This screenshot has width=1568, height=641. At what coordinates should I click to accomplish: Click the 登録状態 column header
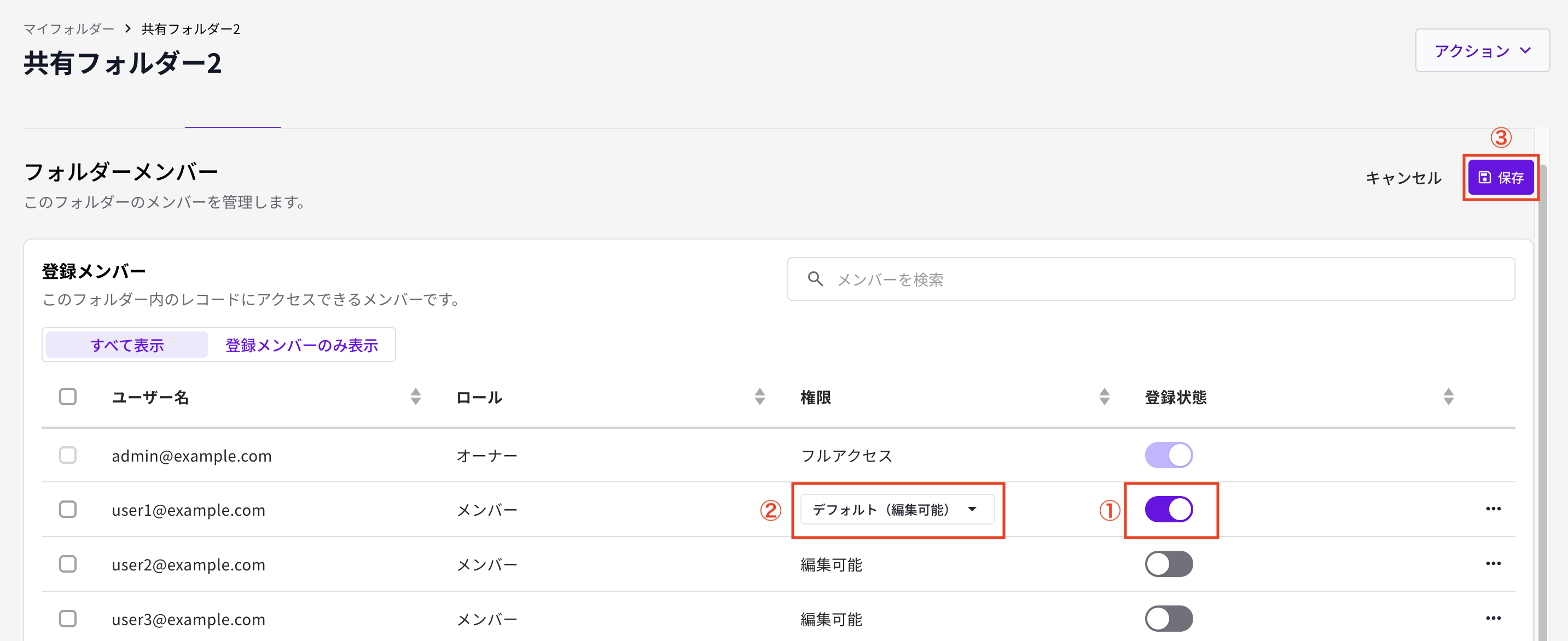point(1175,397)
